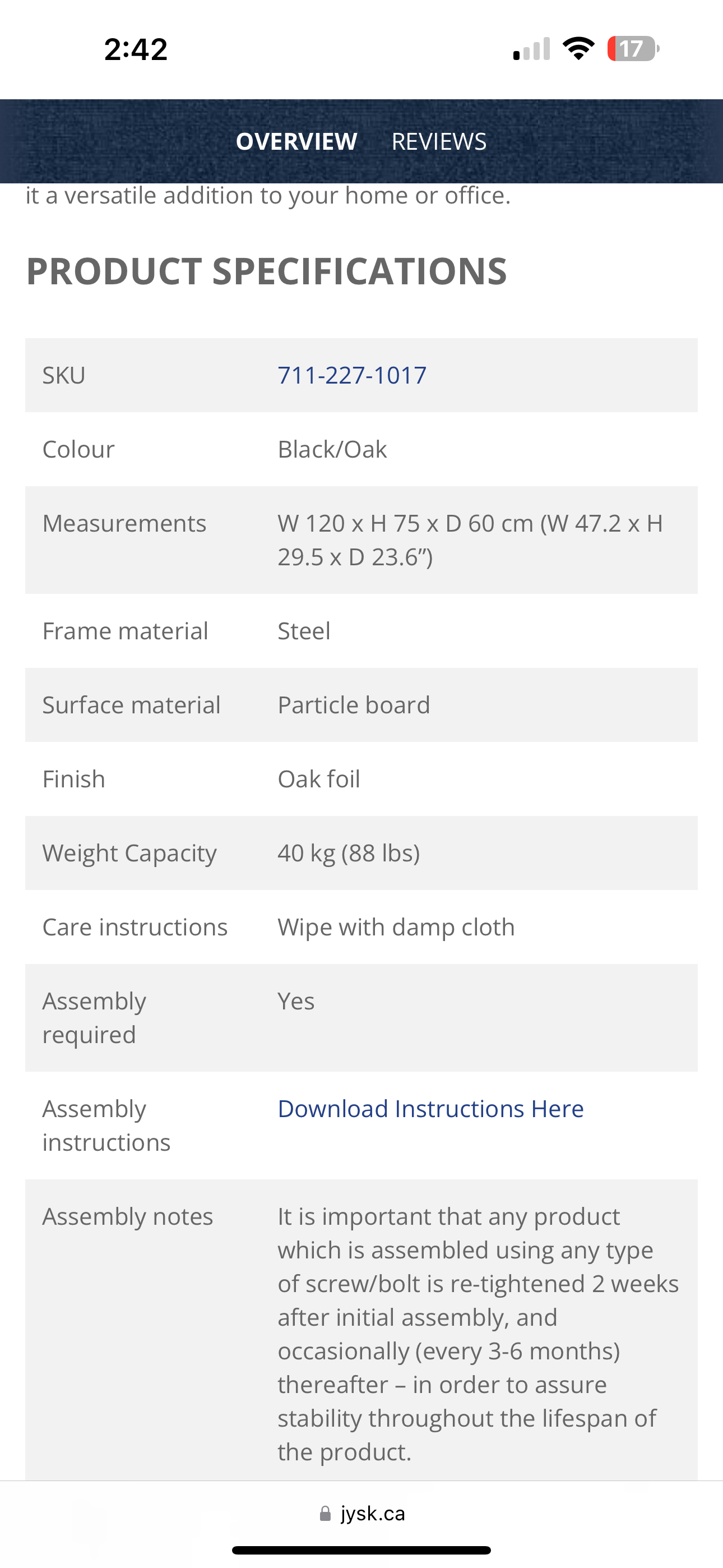723x1568 pixels.
Task: Click the Particle board surface material value
Action: [x=354, y=705]
